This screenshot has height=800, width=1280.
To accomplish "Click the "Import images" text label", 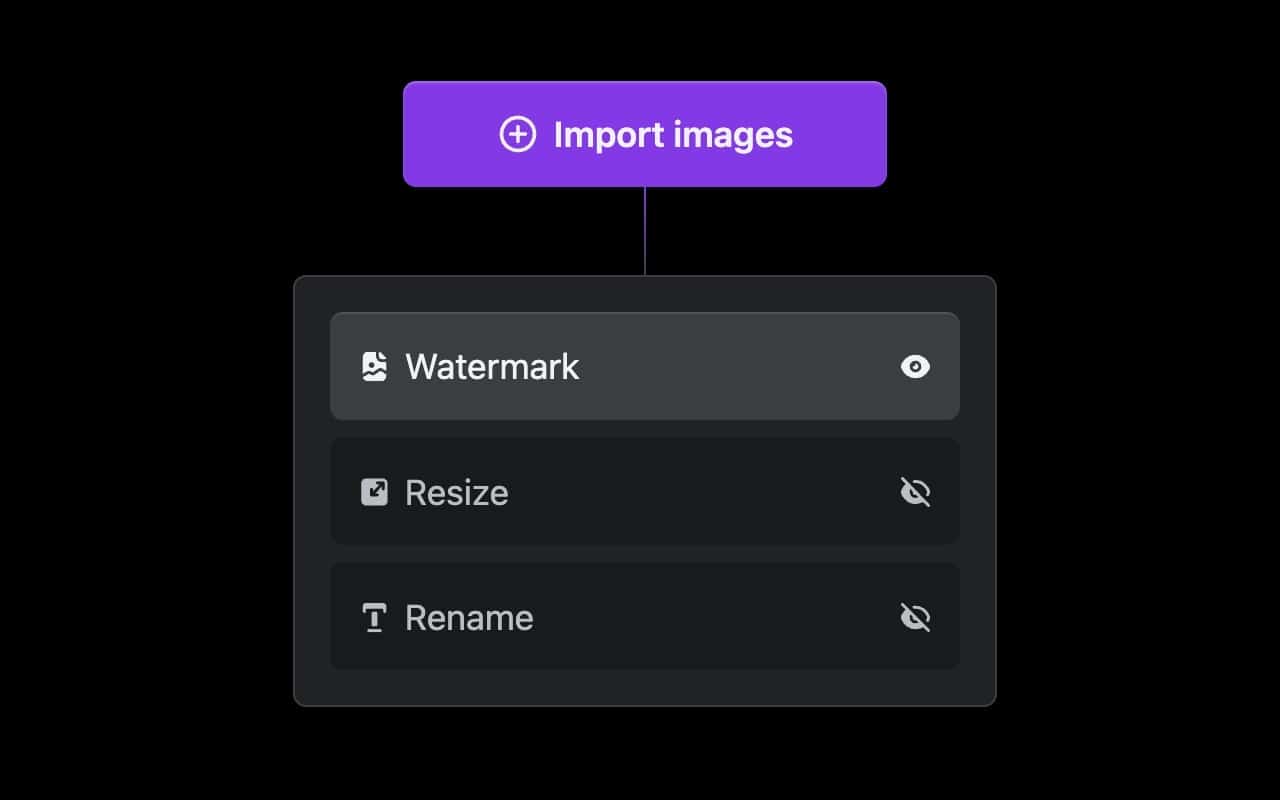I will click(673, 135).
